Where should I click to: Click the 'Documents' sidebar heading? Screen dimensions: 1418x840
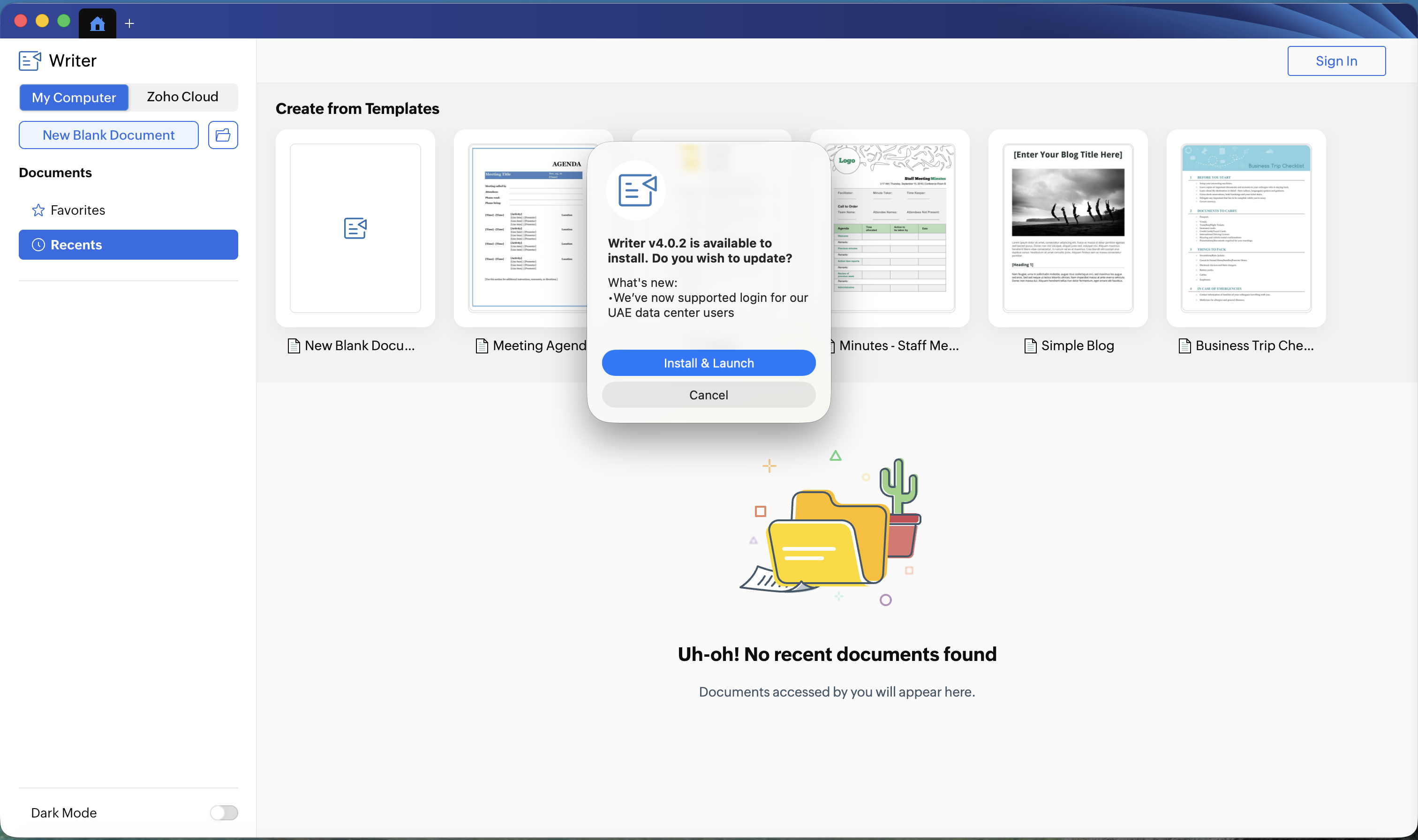coord(55,172)
